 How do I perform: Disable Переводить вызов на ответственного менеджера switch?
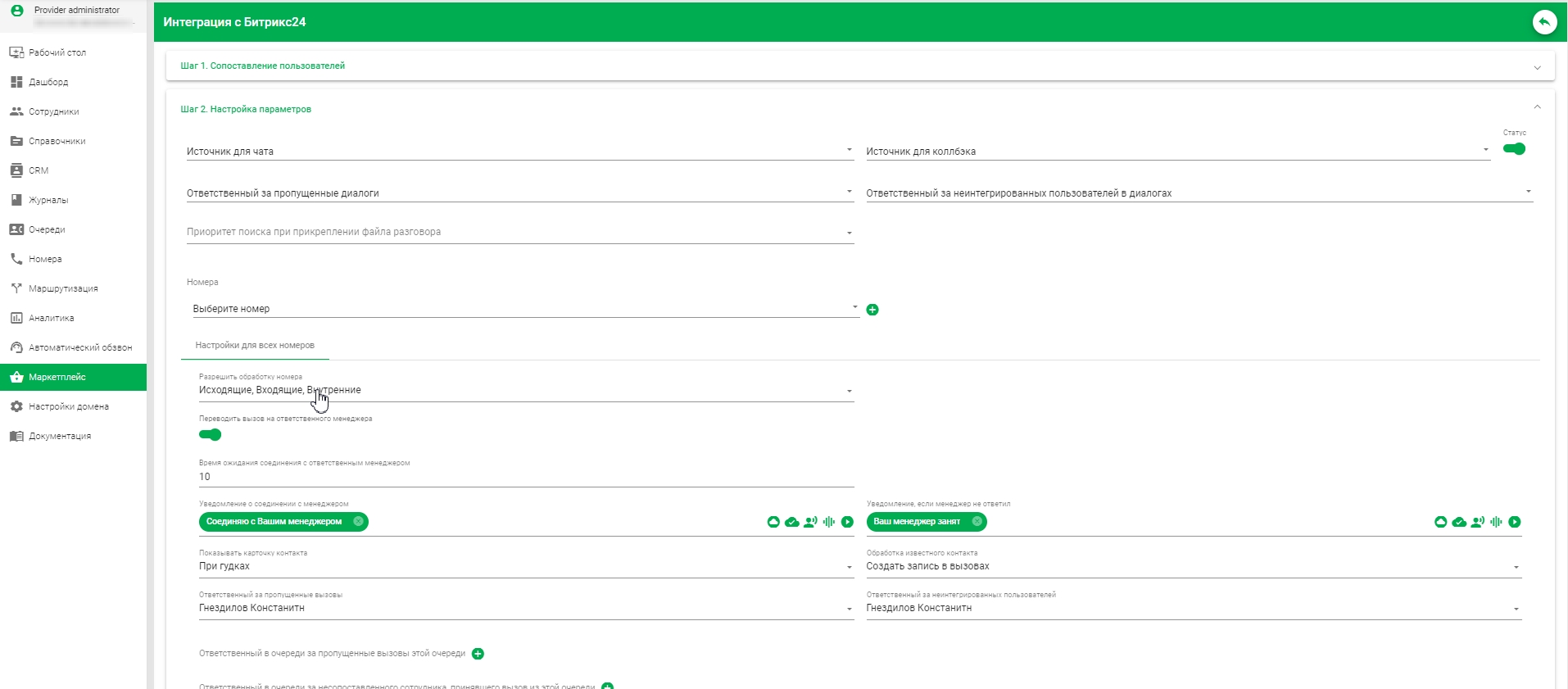click(211, 435)
